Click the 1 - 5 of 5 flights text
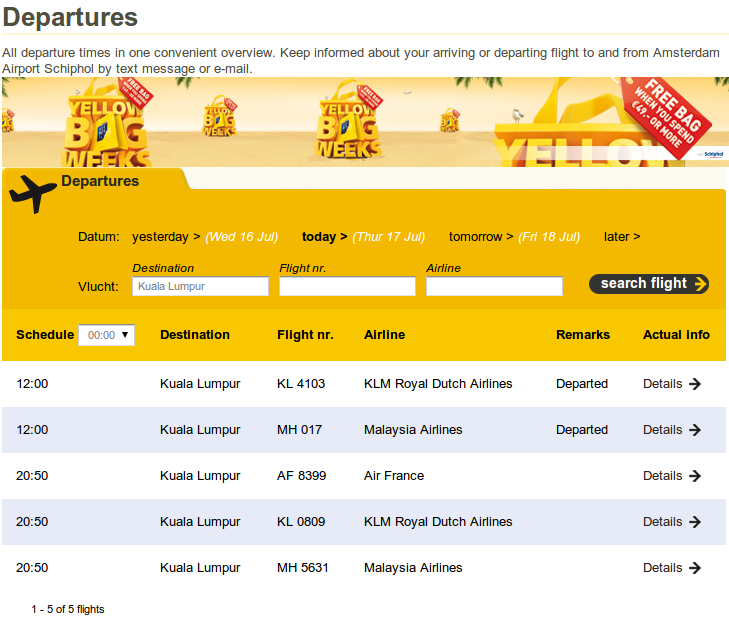Viewport: 729px width, 627px height. point(68,609)
